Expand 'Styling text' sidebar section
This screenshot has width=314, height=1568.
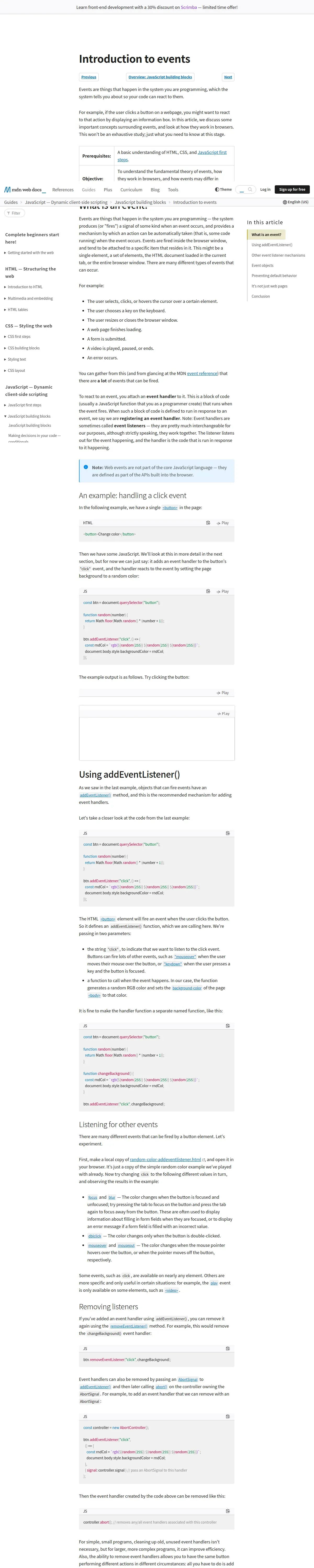15,359
